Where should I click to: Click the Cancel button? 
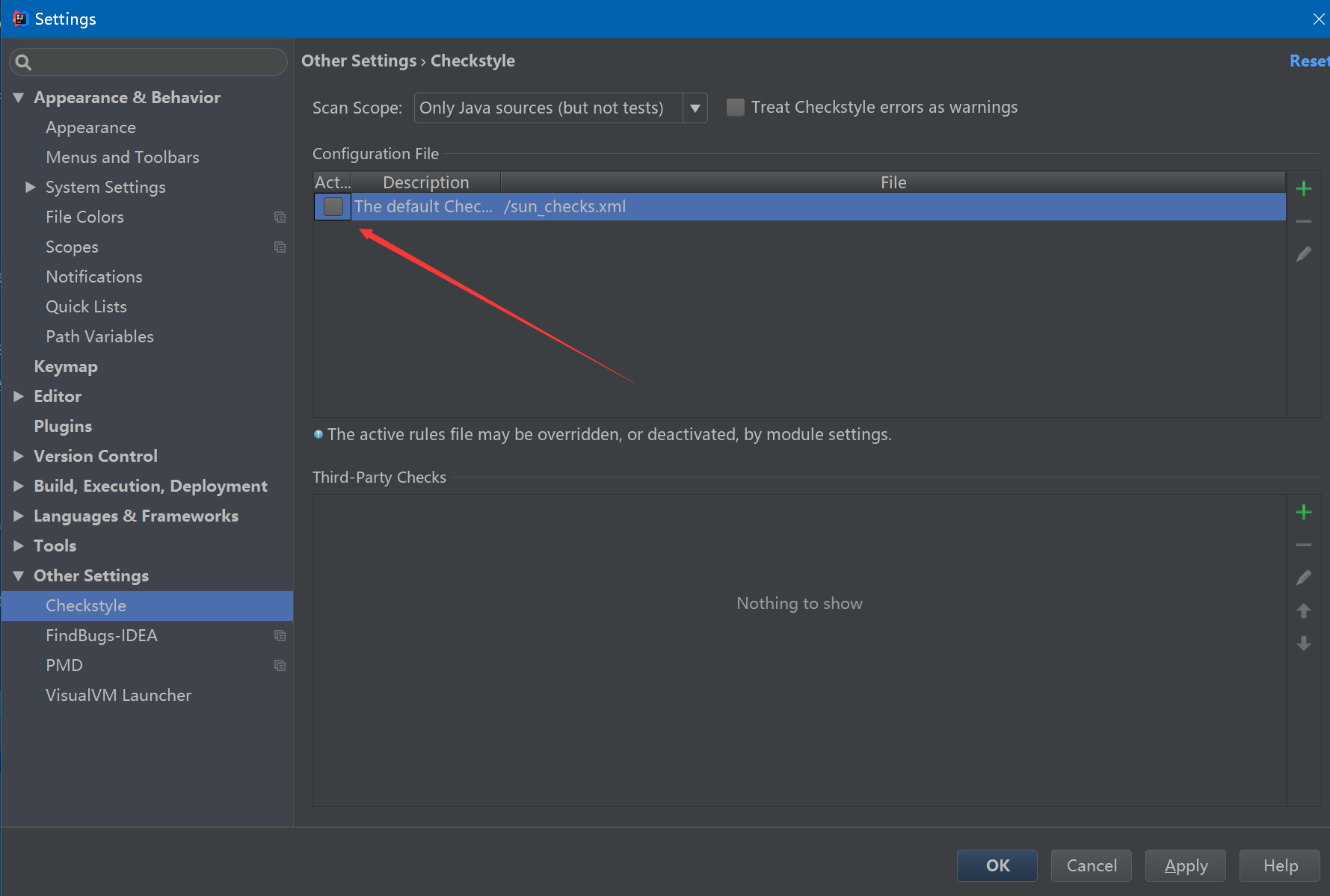click(x=1092, y=865)
